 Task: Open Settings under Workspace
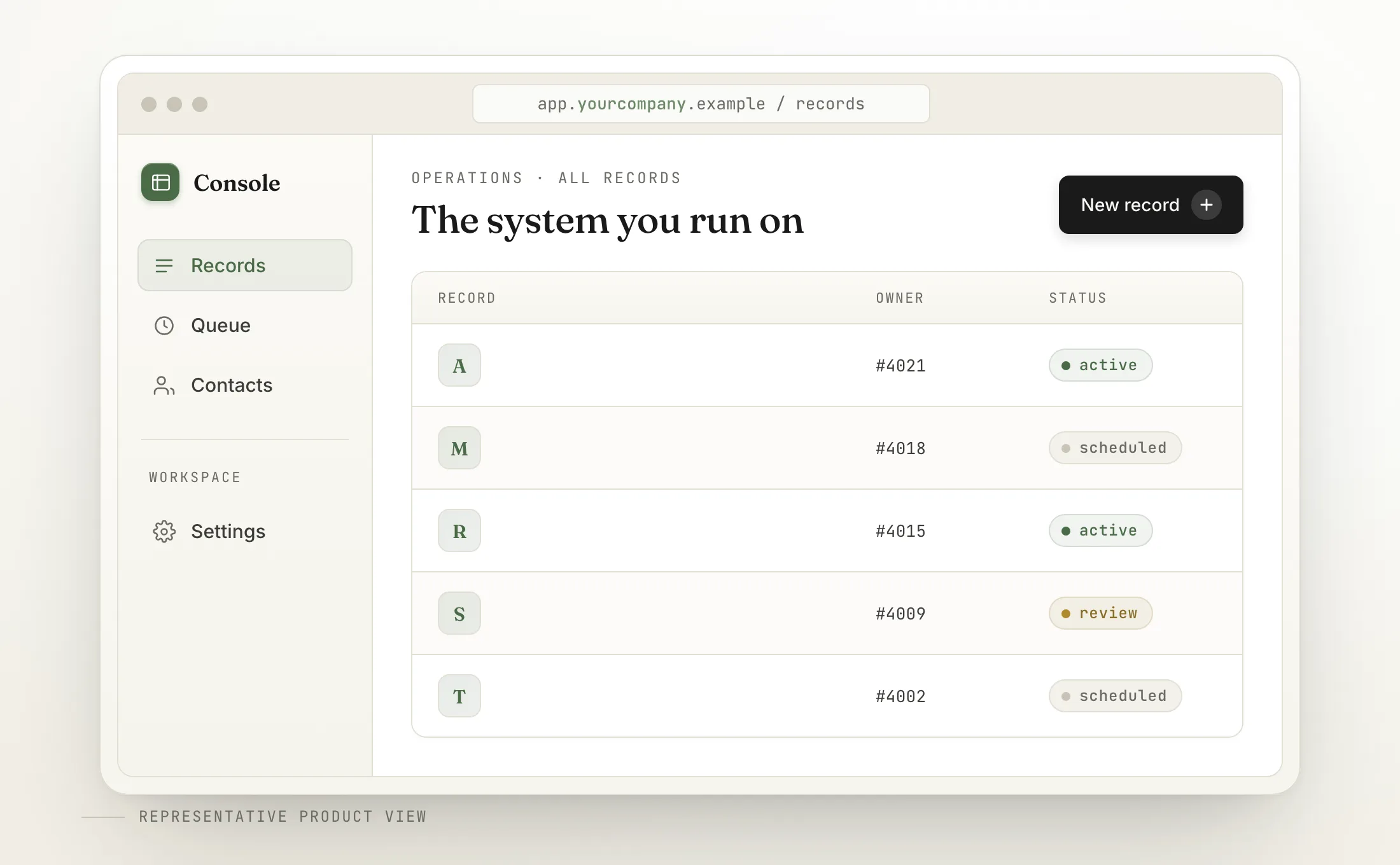point(245,531)
